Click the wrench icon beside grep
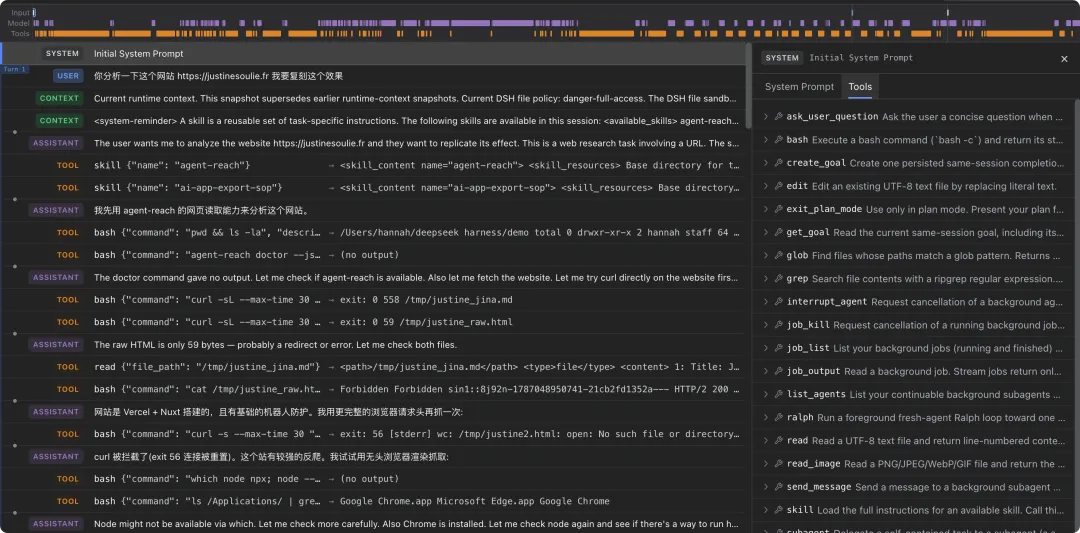This screenshot has width=1080, height=533. [778, 279]
